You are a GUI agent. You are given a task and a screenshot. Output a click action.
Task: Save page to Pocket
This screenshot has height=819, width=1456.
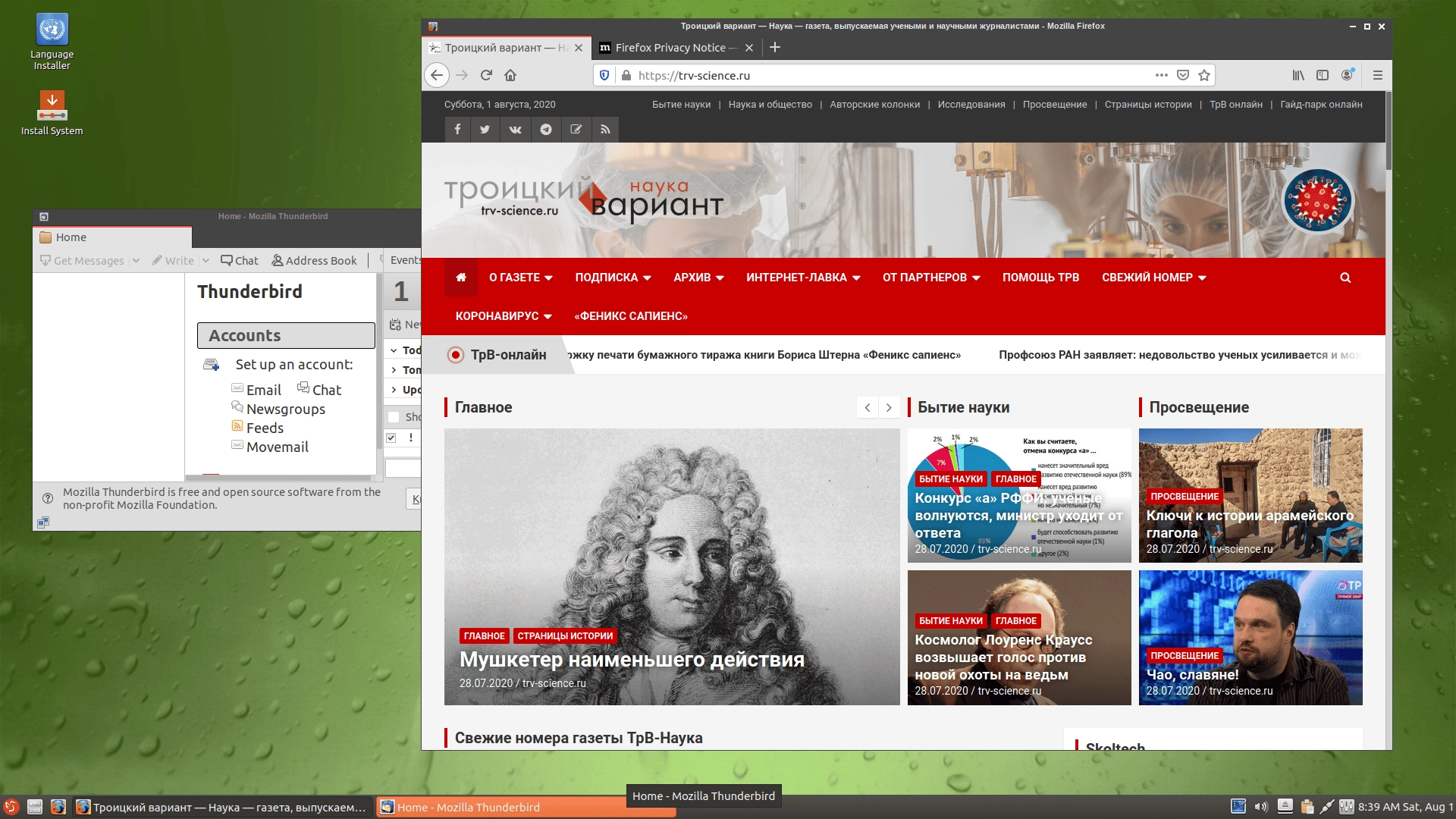(x=1183, y=75)
